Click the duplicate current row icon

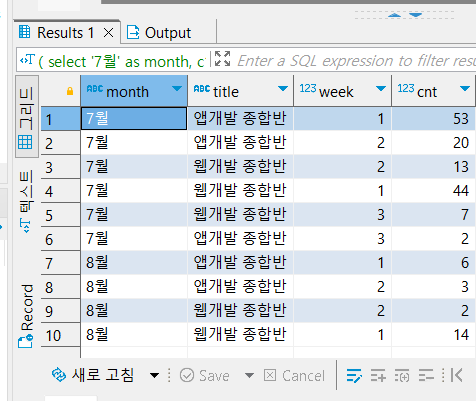point(402,376)
